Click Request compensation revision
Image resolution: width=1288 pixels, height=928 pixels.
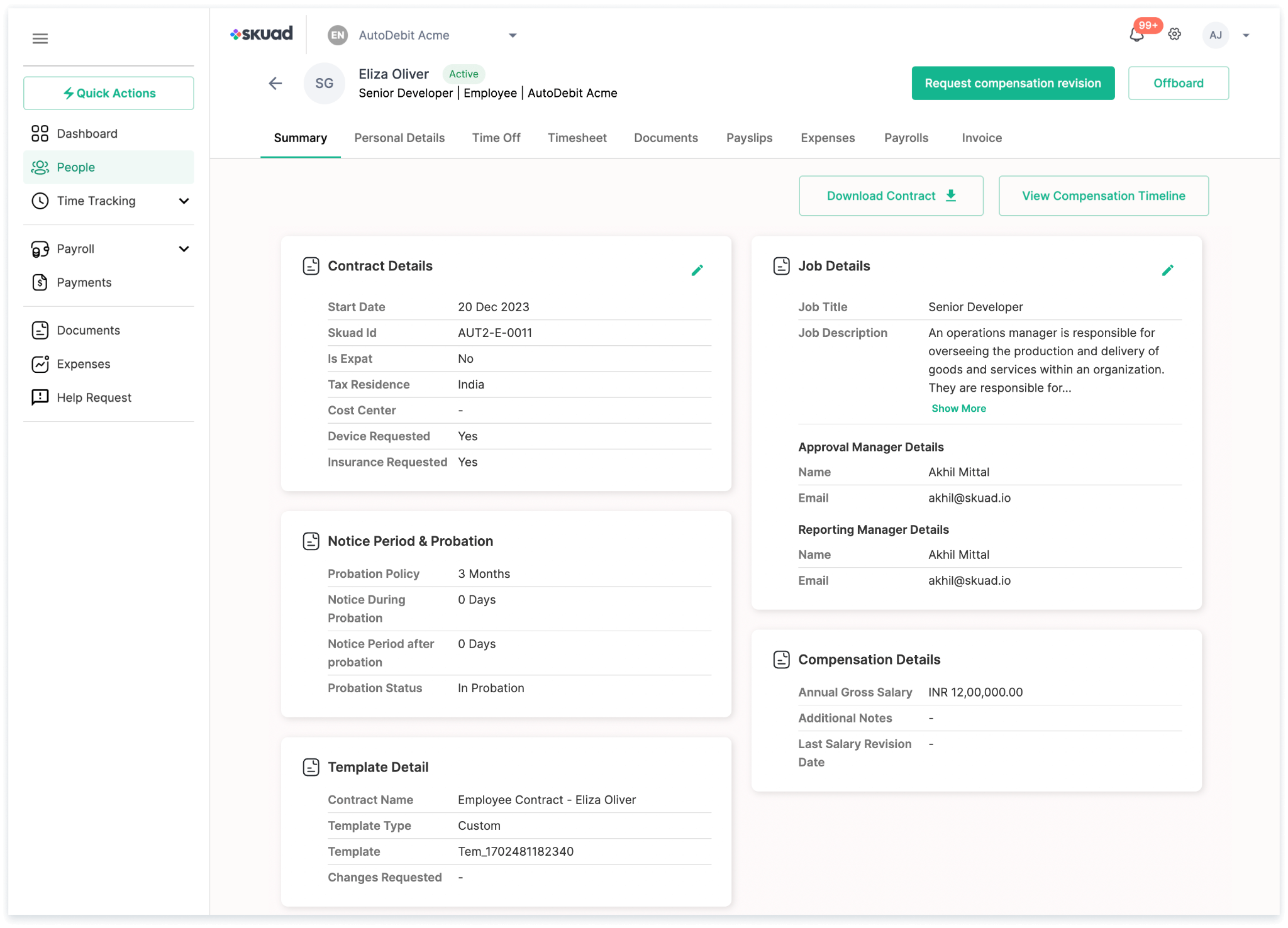[x=1013, y=83]
